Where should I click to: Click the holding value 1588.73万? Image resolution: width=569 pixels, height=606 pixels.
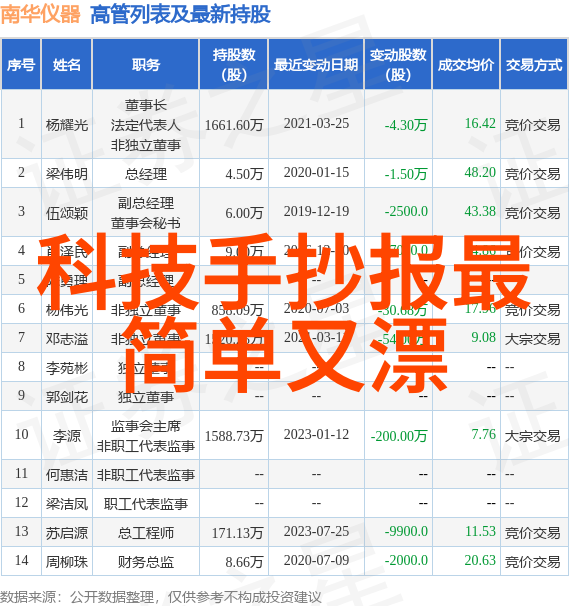234,436
